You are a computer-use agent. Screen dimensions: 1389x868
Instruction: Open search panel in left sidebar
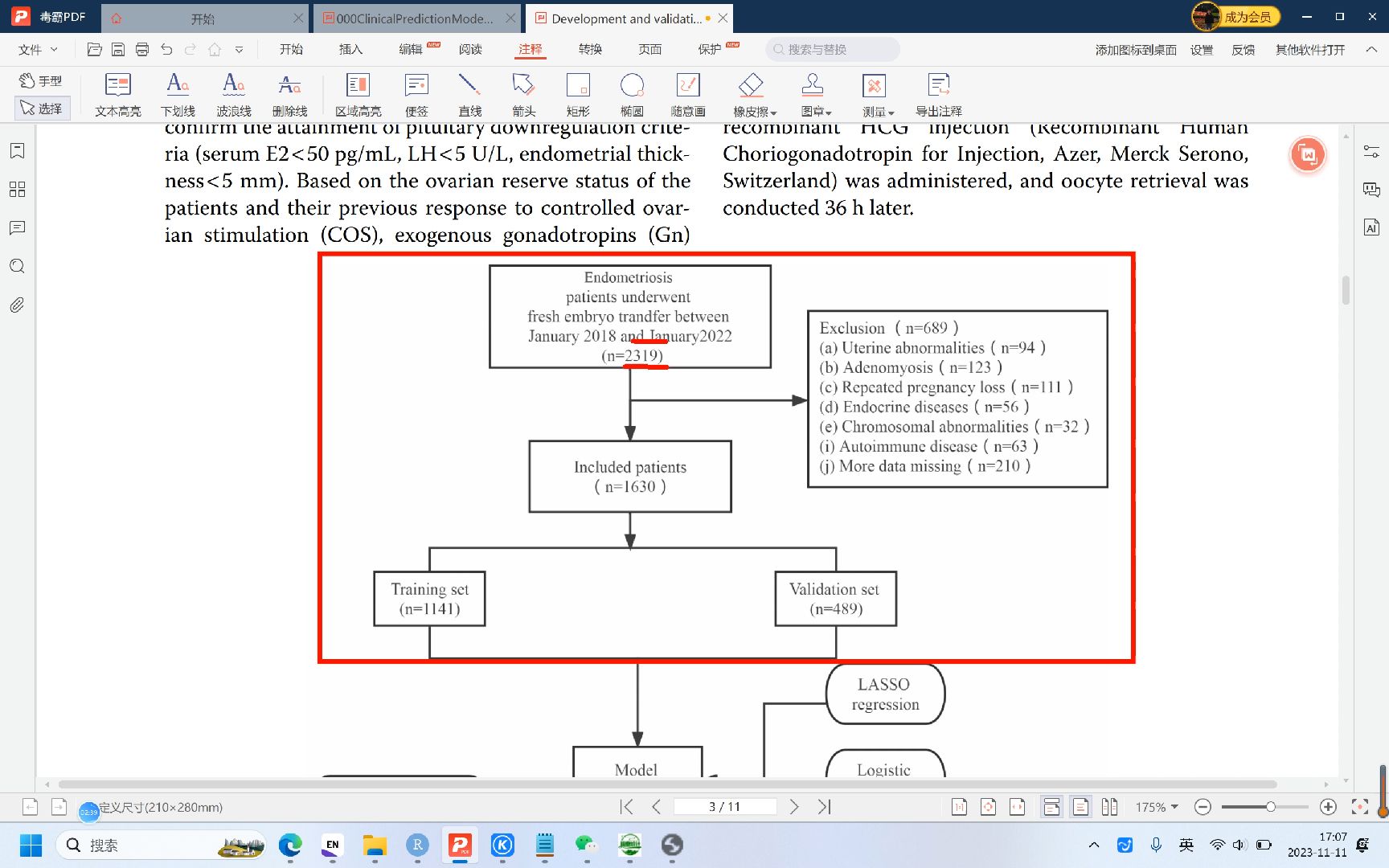coord(17,266)
